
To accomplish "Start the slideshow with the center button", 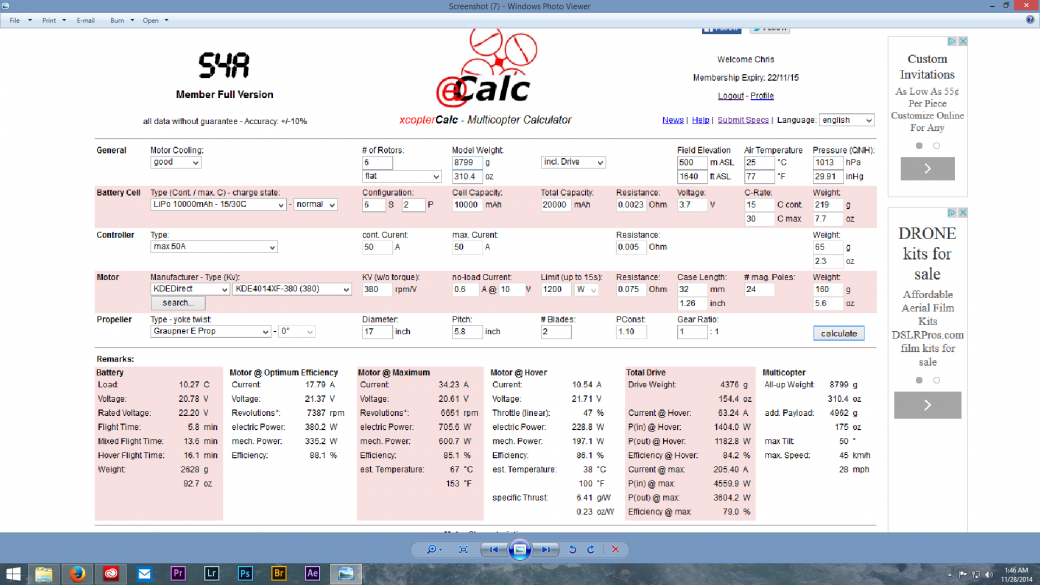I will coord(520,549).
